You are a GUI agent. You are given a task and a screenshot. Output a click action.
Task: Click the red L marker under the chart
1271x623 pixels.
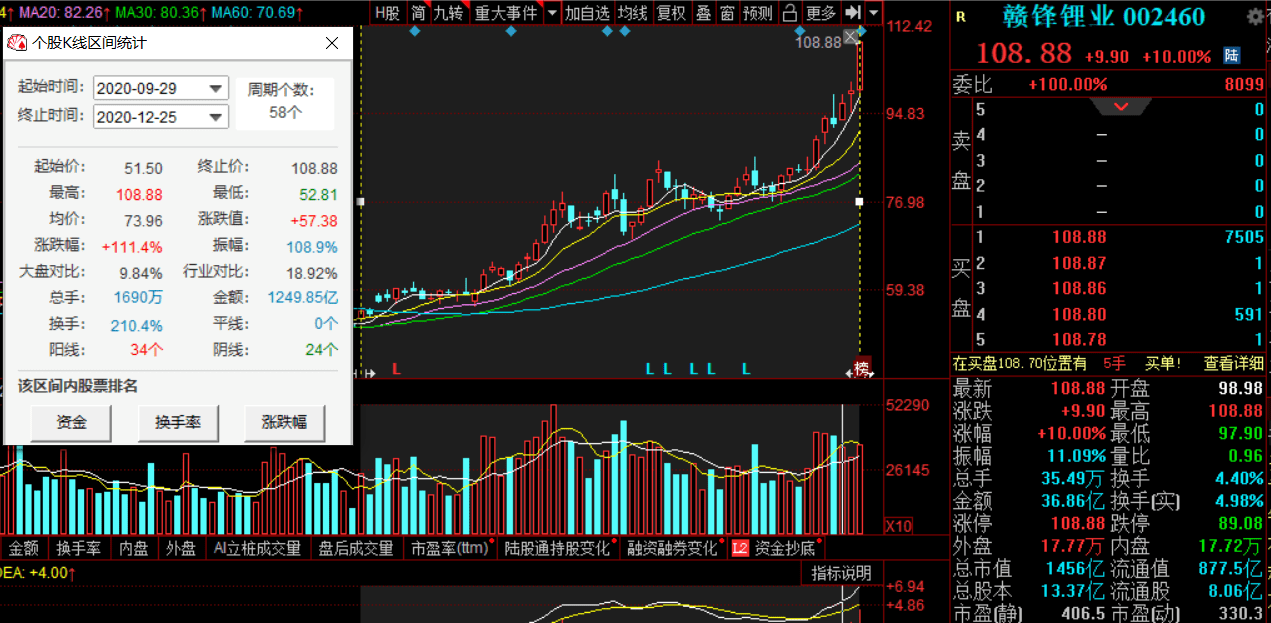(396, 368)
